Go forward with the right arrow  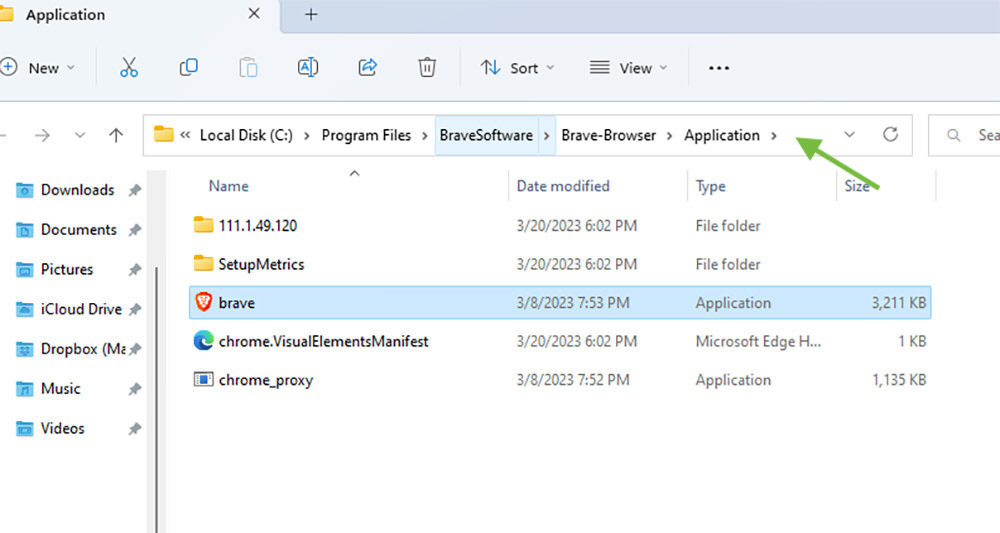pyautogui.click(x=42, y=135)
